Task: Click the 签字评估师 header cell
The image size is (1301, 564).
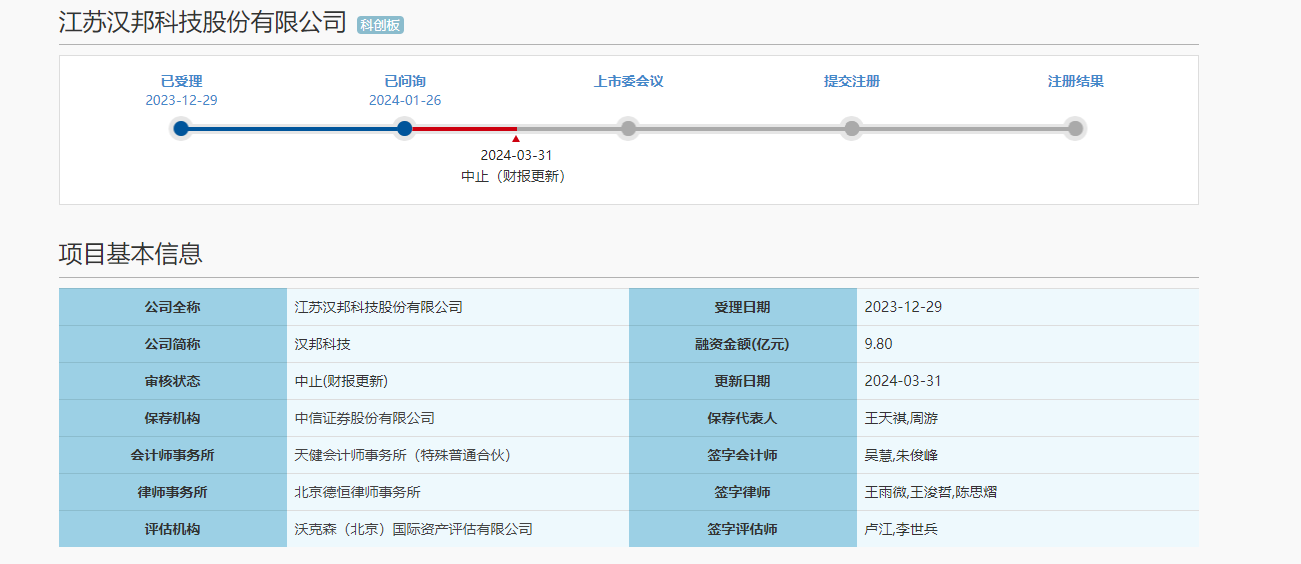Action: (x=743, y=529)
